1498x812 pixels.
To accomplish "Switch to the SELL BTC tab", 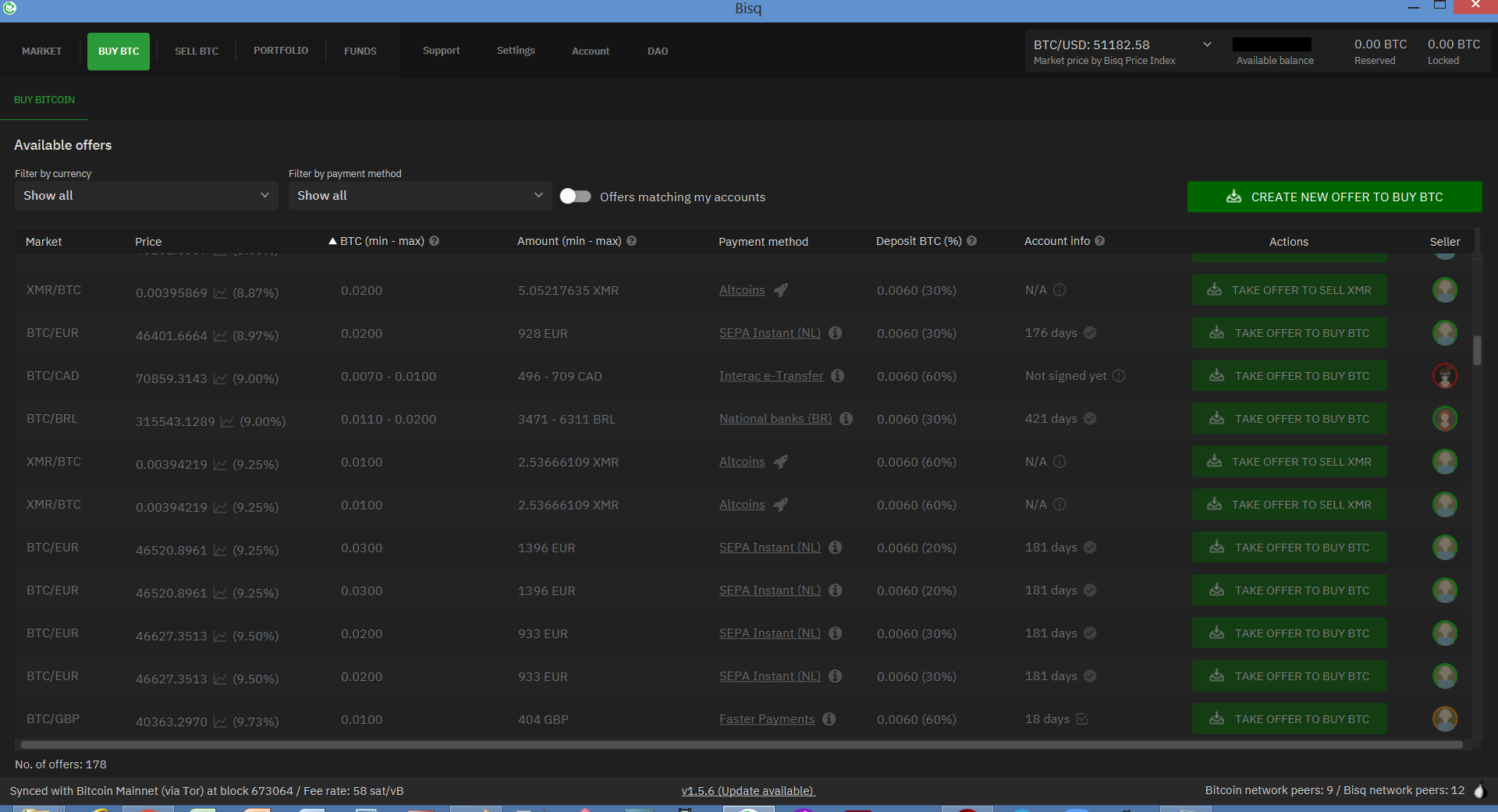I will click(x=197, y=51).
